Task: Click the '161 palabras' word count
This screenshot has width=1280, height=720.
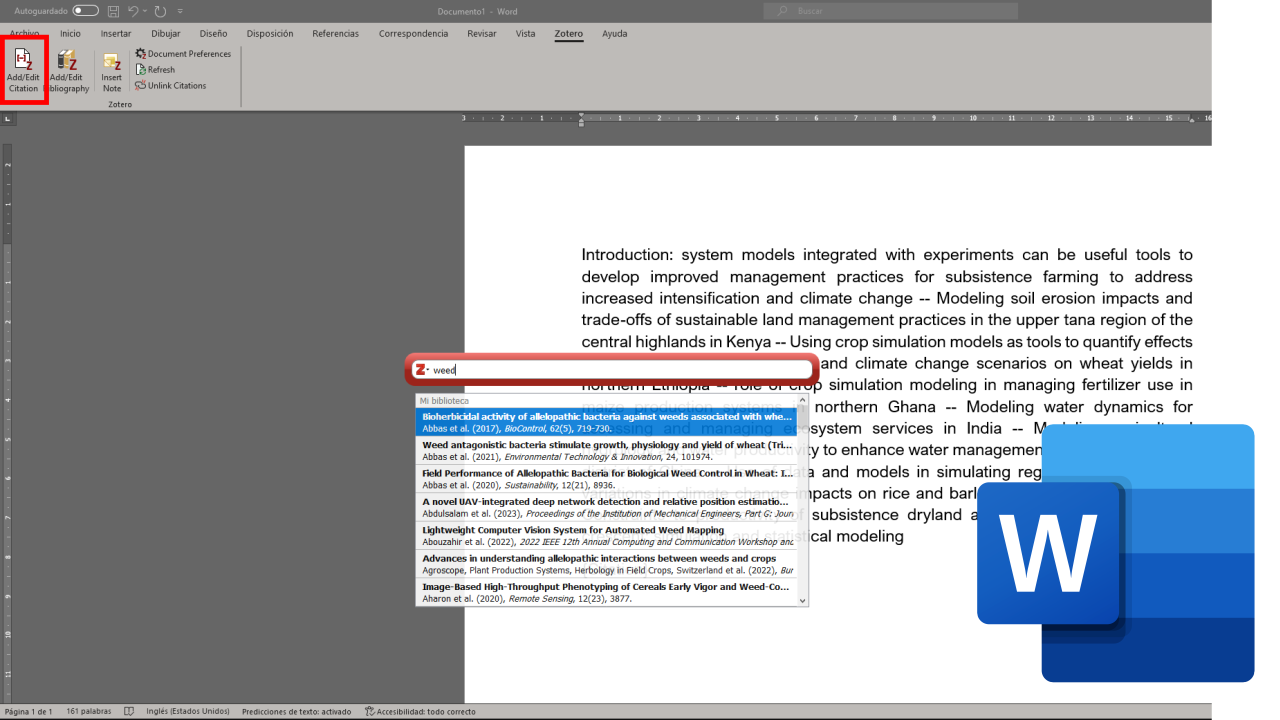Action: pyautogui.click(x=89, y=712)
